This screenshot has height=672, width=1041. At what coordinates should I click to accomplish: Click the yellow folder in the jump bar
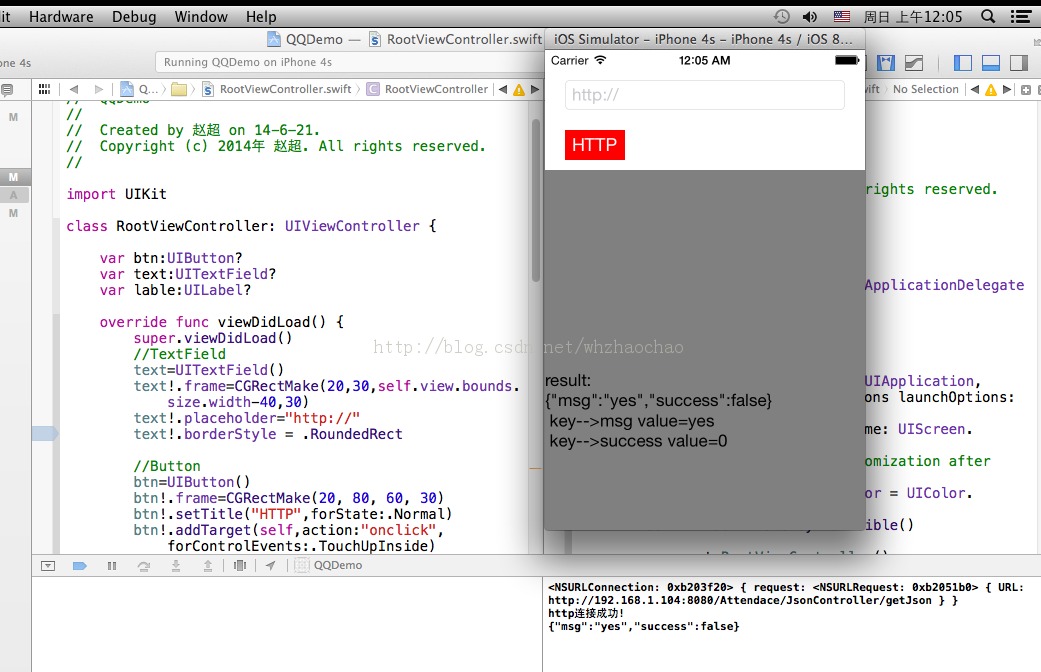[179, 89]
